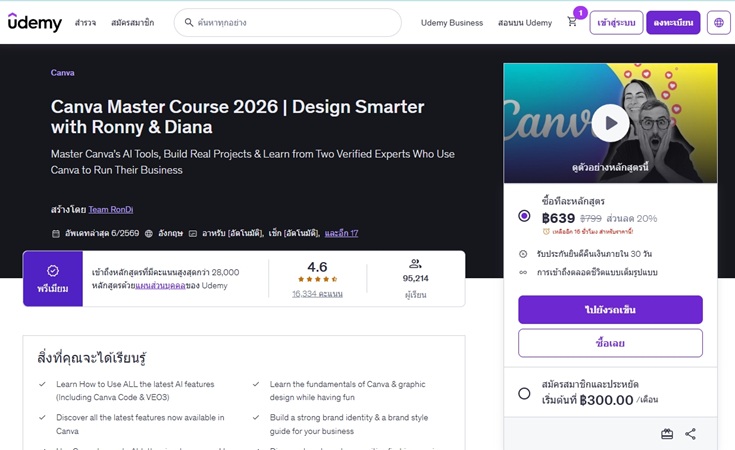Click the 4.6 rating value
This screenshot has width=735, height=450.
click(317, 267)
